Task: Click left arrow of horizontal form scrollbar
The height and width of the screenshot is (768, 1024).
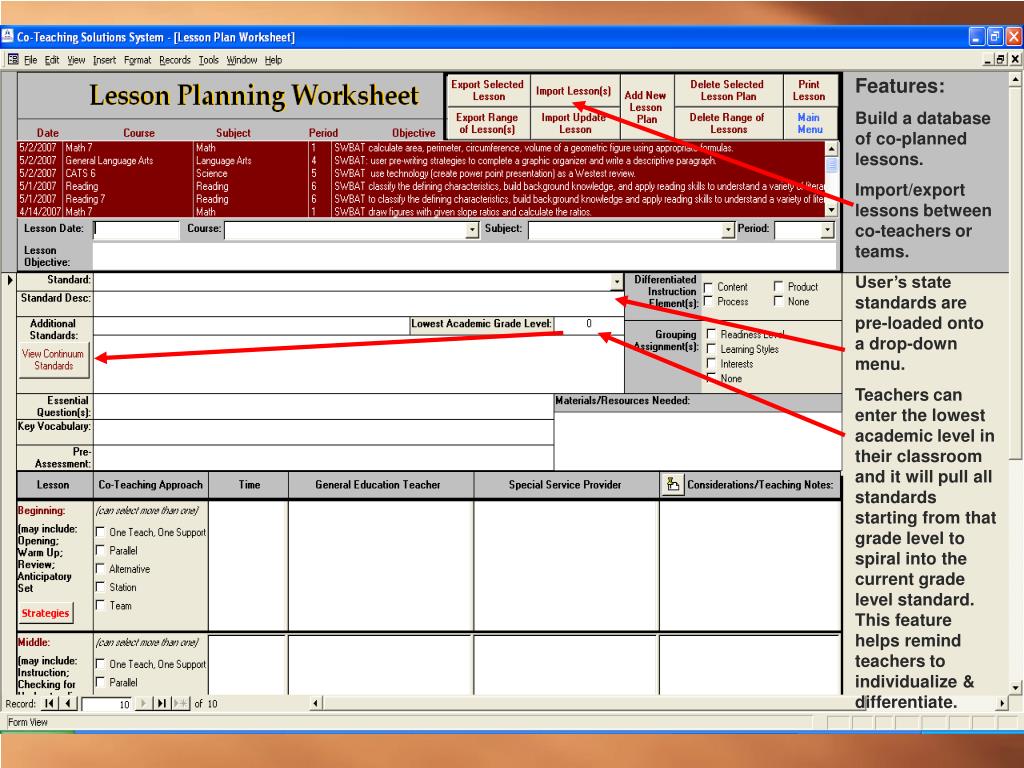Action: (x=316, y=703)
